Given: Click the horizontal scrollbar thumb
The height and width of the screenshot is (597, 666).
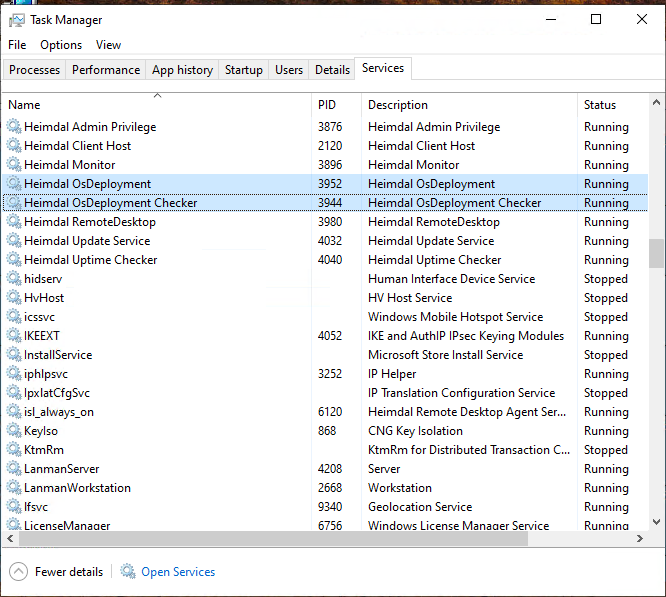Looking at the screenshot, I should [274, 538].
